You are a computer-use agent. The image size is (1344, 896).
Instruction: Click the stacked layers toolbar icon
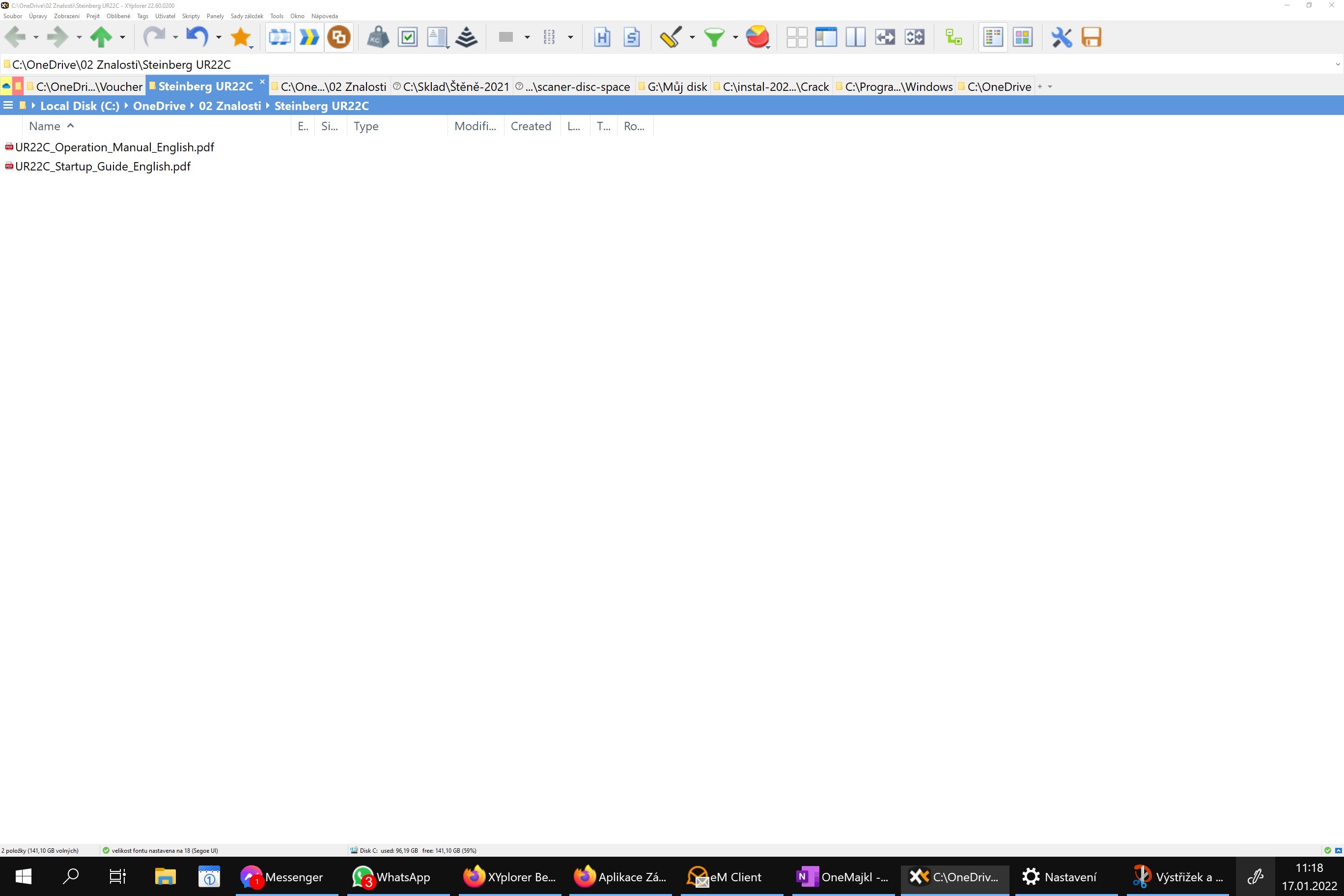pyautogui.click(x=467, y=37)
